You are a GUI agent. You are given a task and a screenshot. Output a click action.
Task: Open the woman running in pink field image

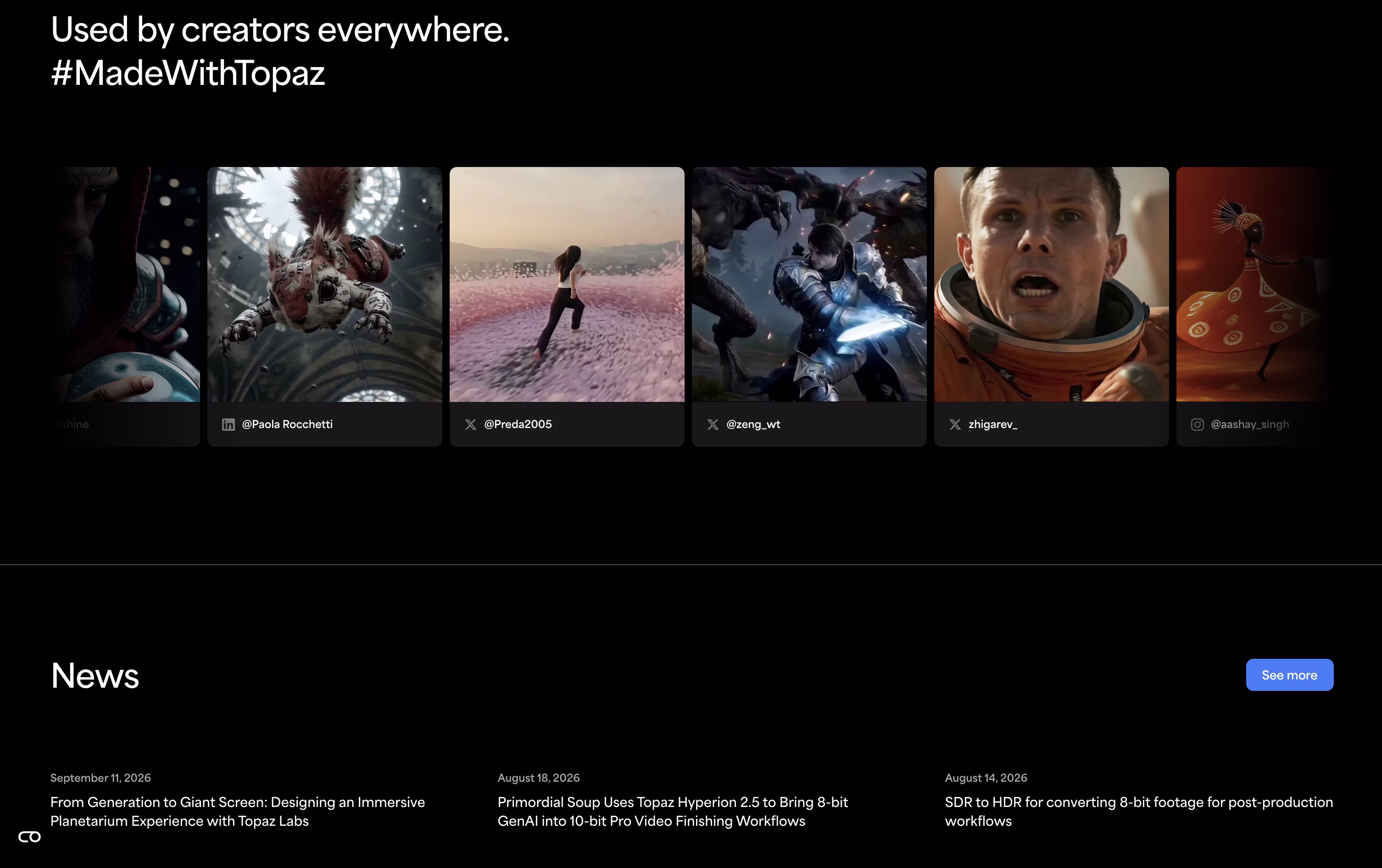(x=567, y=284)
